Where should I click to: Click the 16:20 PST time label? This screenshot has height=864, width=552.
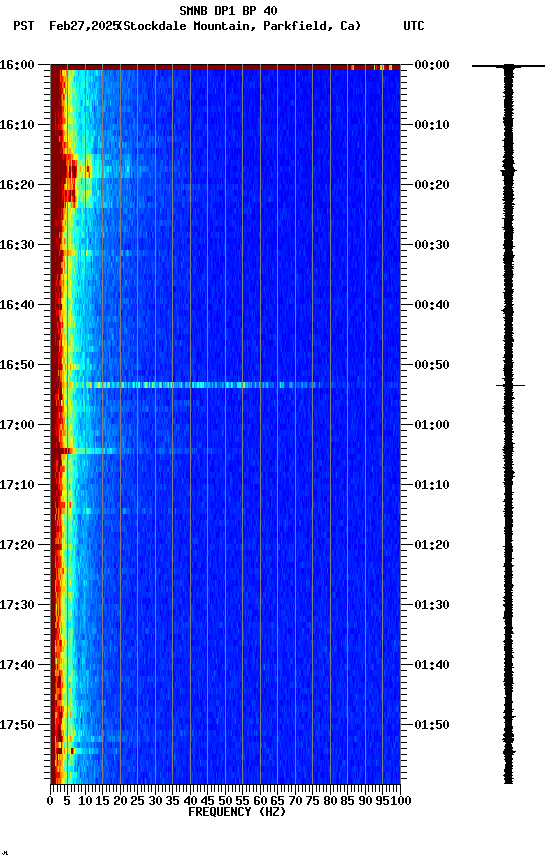[17, 185]
